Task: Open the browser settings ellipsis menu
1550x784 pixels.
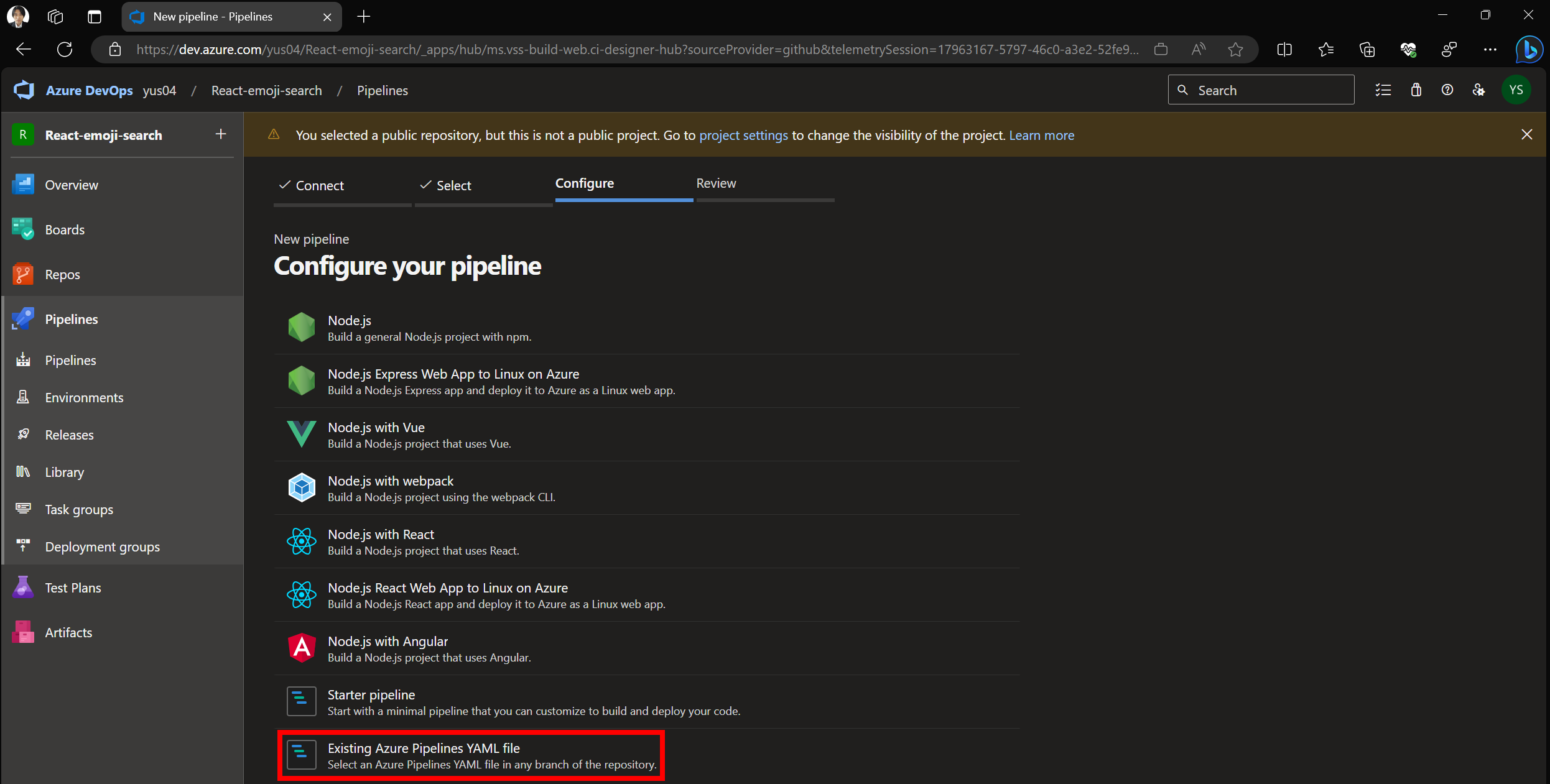Action: click(x=1490, y=50)
